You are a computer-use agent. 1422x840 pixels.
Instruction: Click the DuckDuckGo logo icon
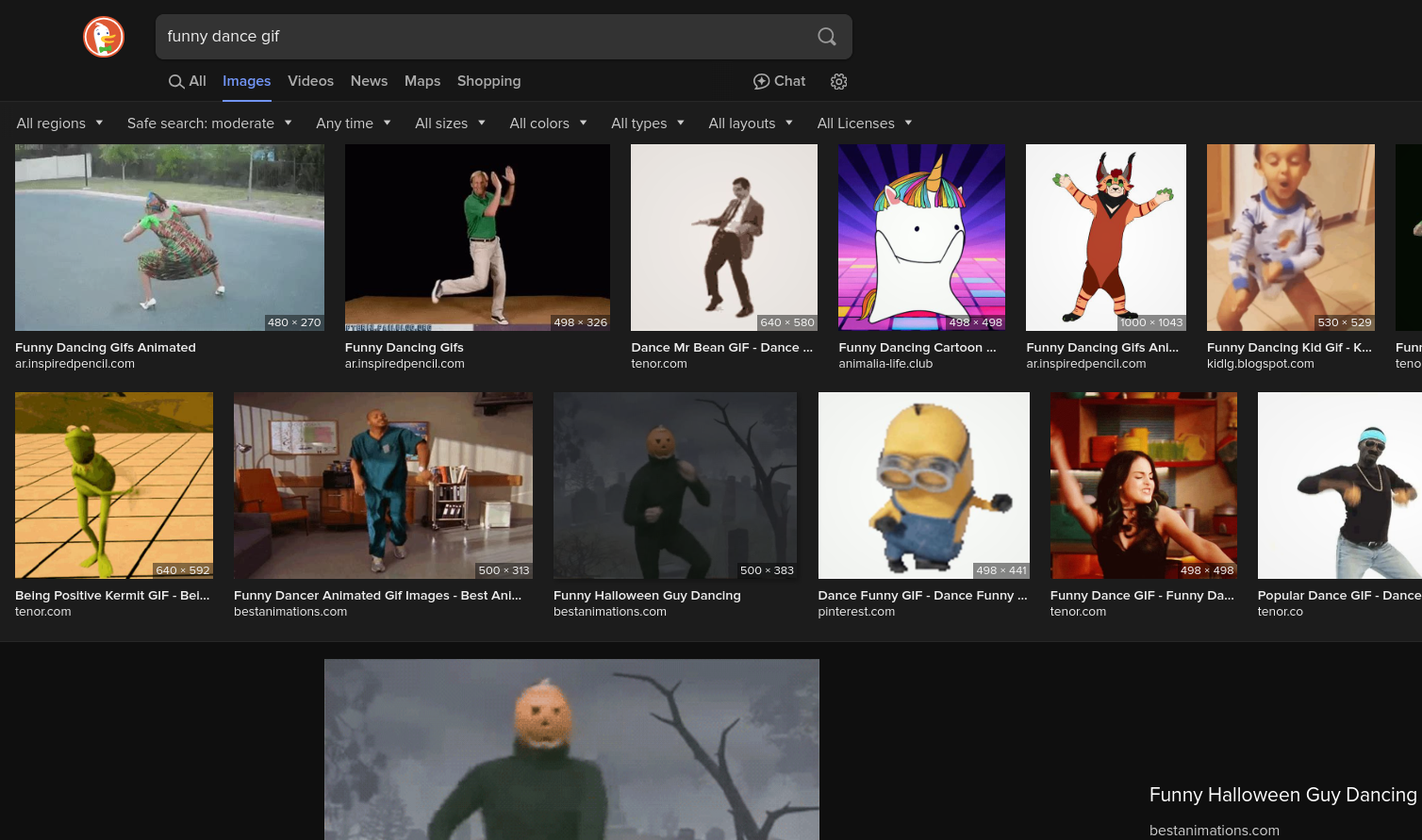(x=104, y=37)
